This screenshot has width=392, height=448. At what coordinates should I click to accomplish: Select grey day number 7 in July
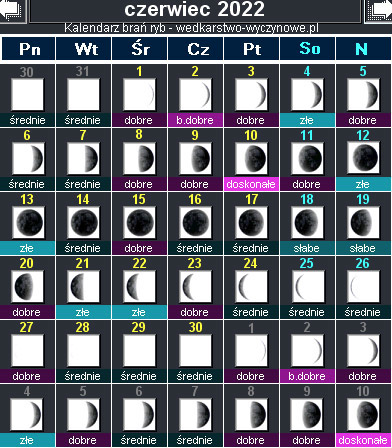195,391
